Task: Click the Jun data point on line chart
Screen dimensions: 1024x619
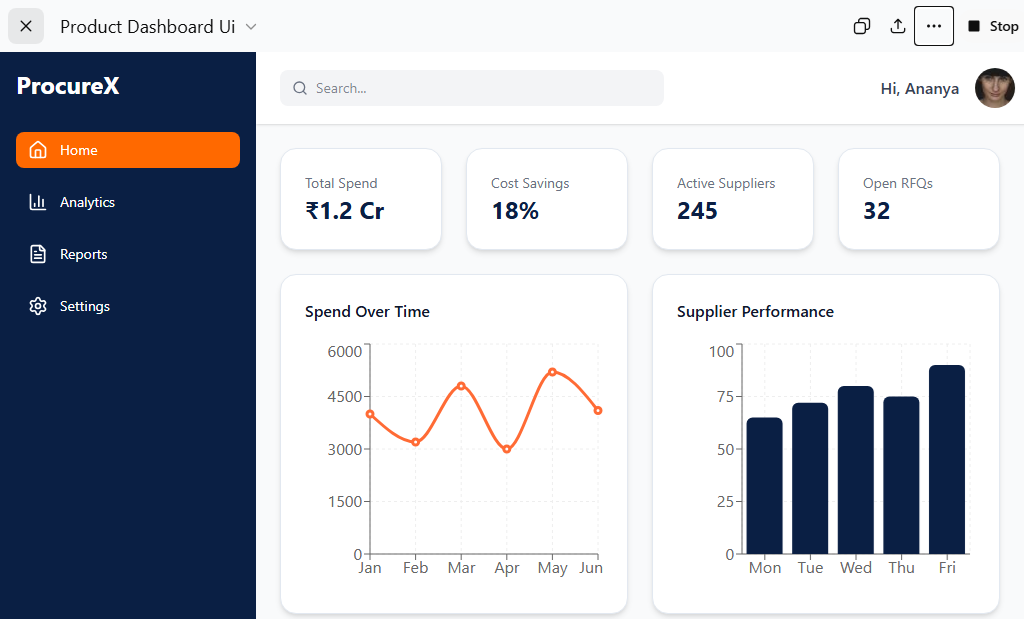Action: (598, 411)
